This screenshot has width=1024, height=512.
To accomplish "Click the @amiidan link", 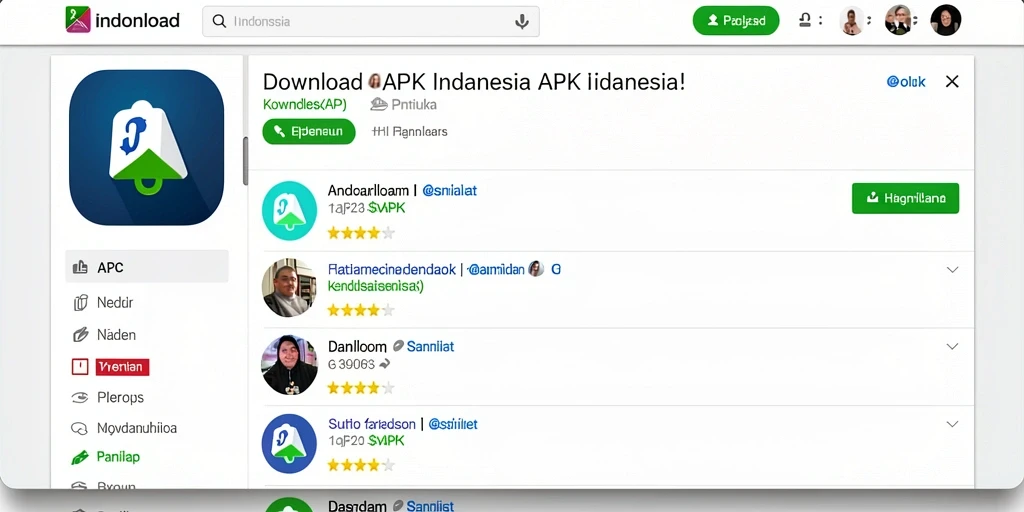I will [496, 269].
